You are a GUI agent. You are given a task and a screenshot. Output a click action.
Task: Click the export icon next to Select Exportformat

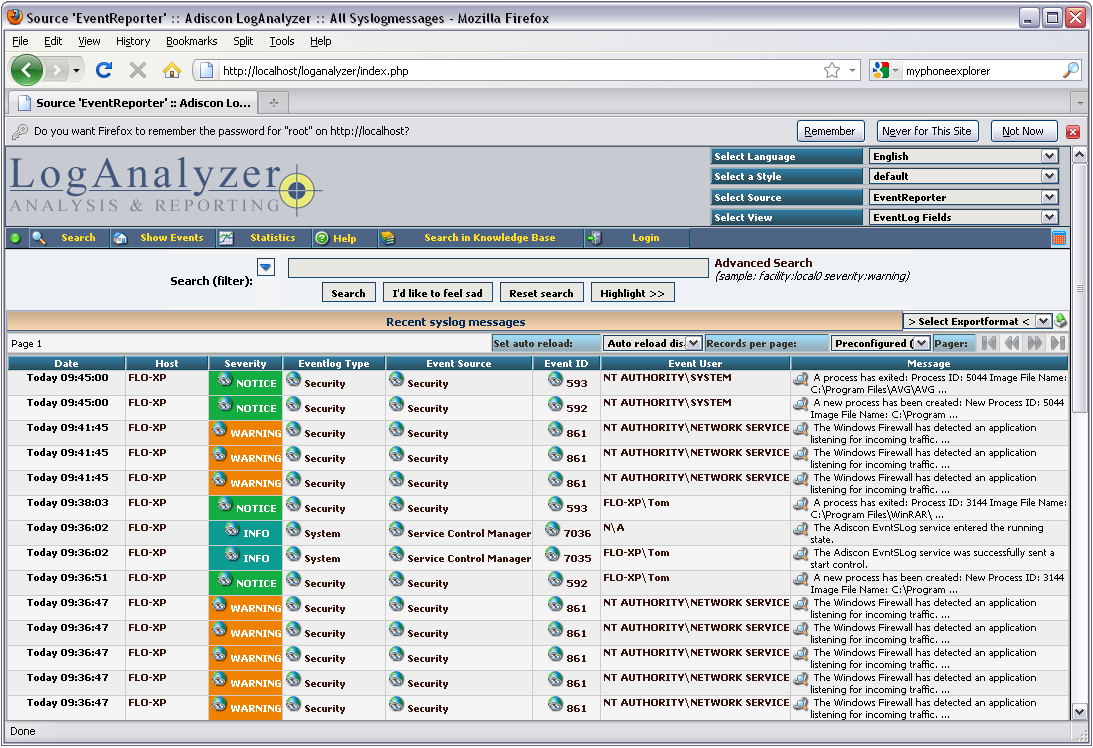tap(1061, 321)
